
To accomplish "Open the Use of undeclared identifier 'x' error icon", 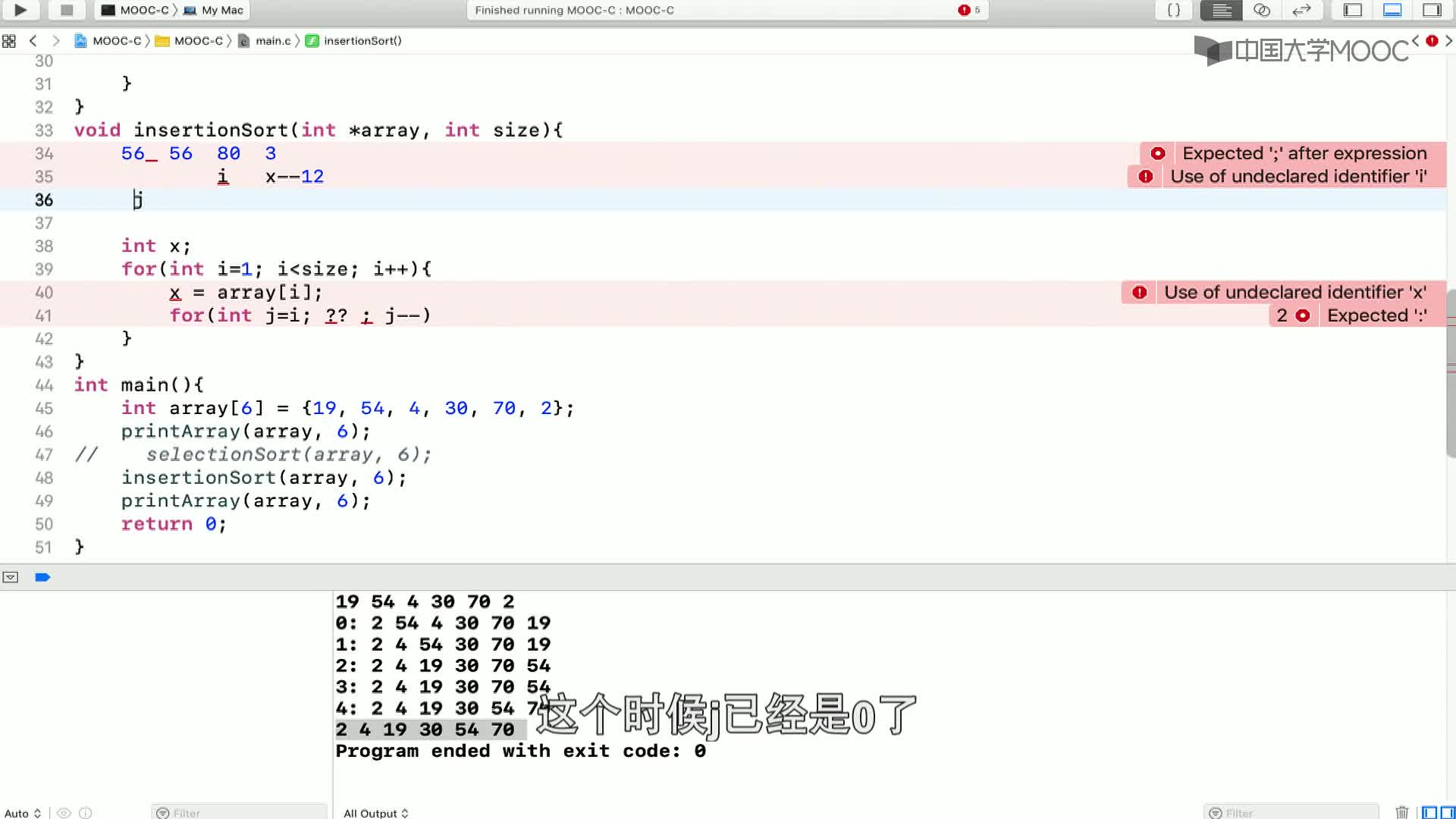I will (1139, 293).
